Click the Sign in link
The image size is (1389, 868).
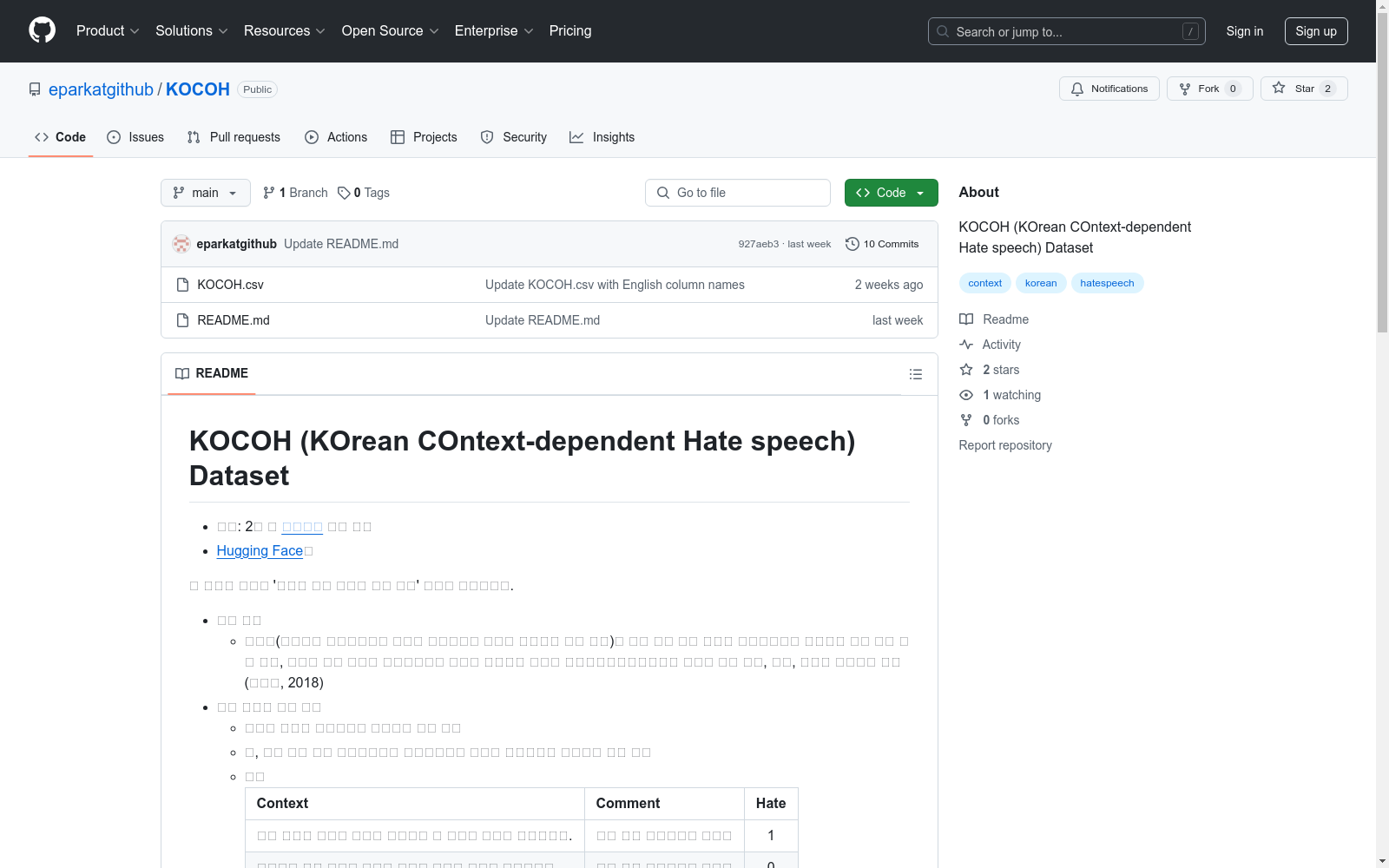pyautogui.click(x=1244, y=31)
